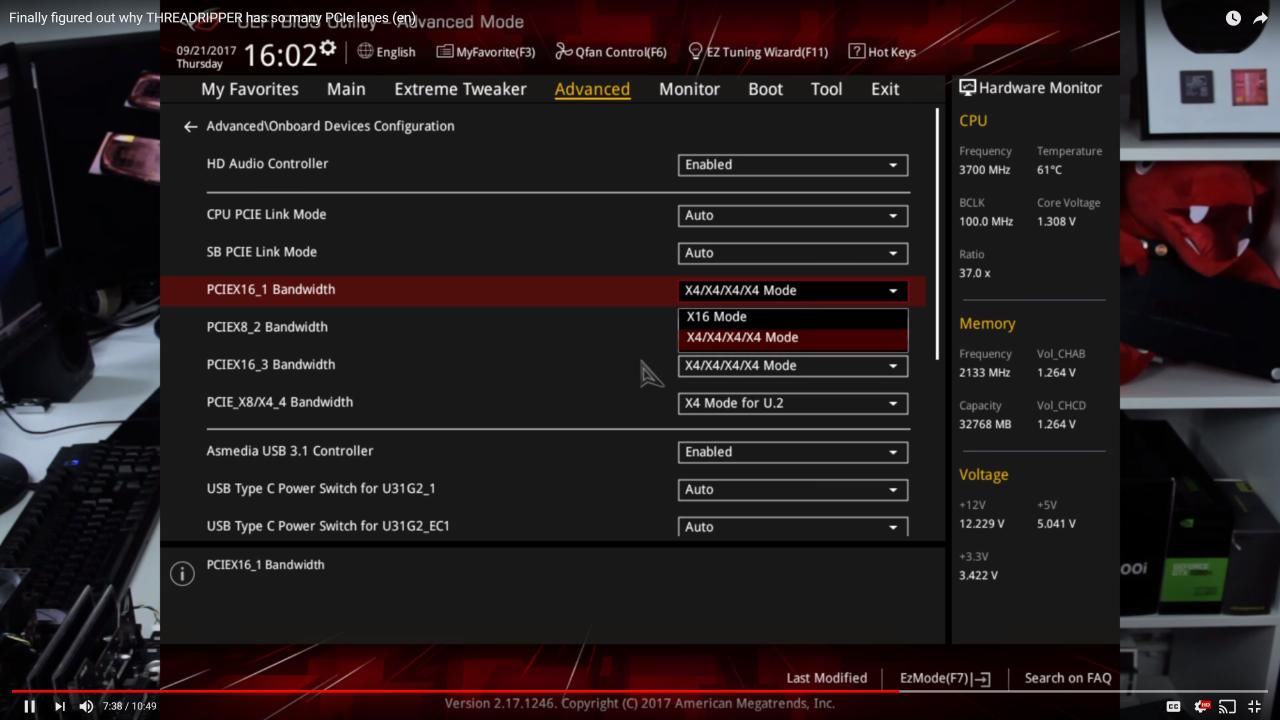Viewport: 1280px width, 720px height.
Task: Switch to EzMode(F7)
Action: pyautogui.click(x=945, y=678)
